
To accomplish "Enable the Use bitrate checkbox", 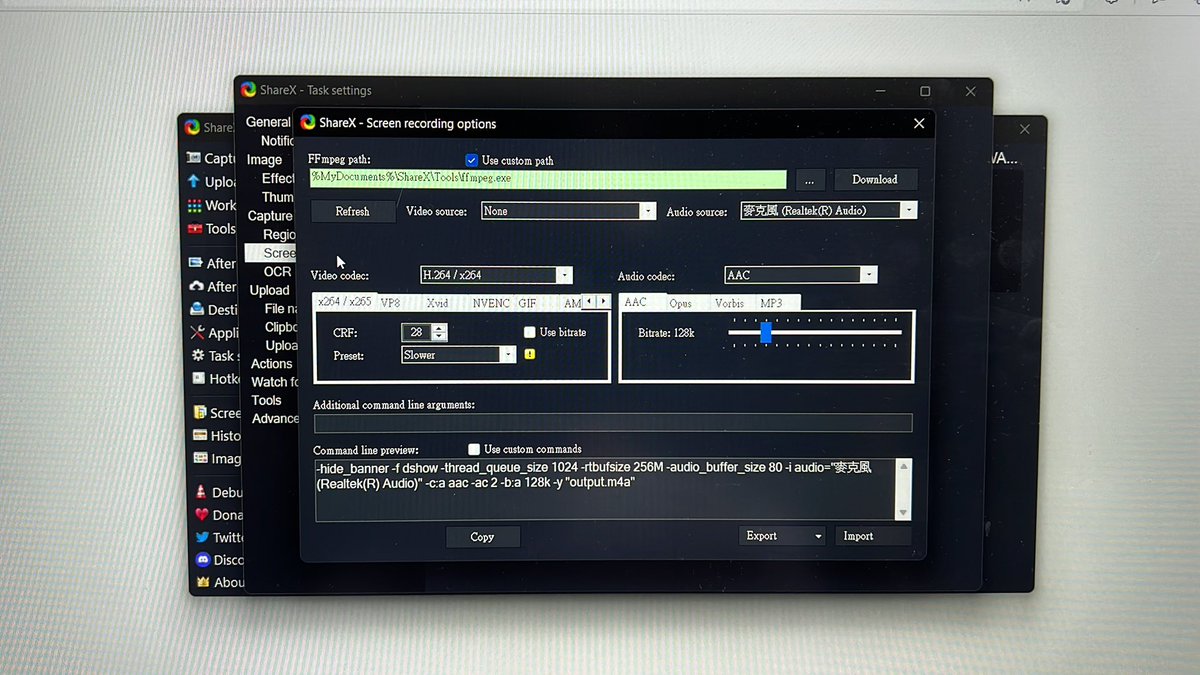I will point(530,332).
